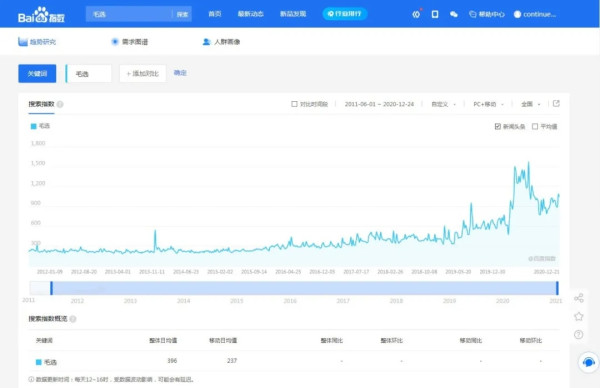This screenshot has height=388, width=600.
Task: Enable the 平均值 checkbox
Action: coord(535,126)
